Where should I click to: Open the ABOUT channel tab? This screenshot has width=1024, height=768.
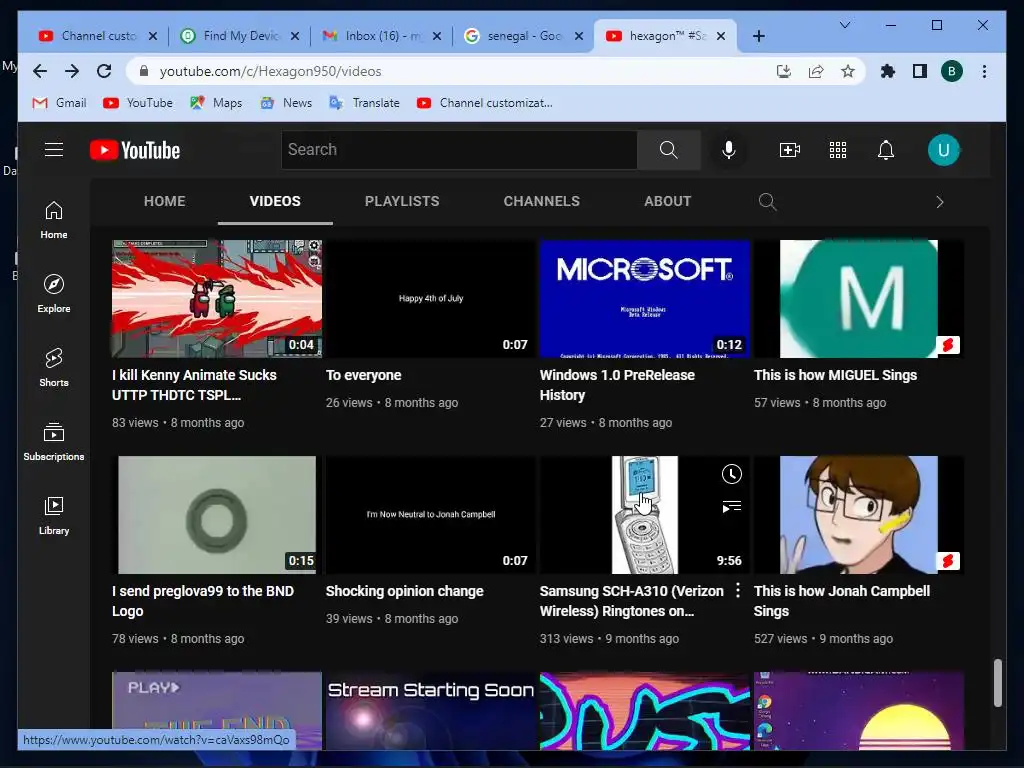(x=667, y=201)
